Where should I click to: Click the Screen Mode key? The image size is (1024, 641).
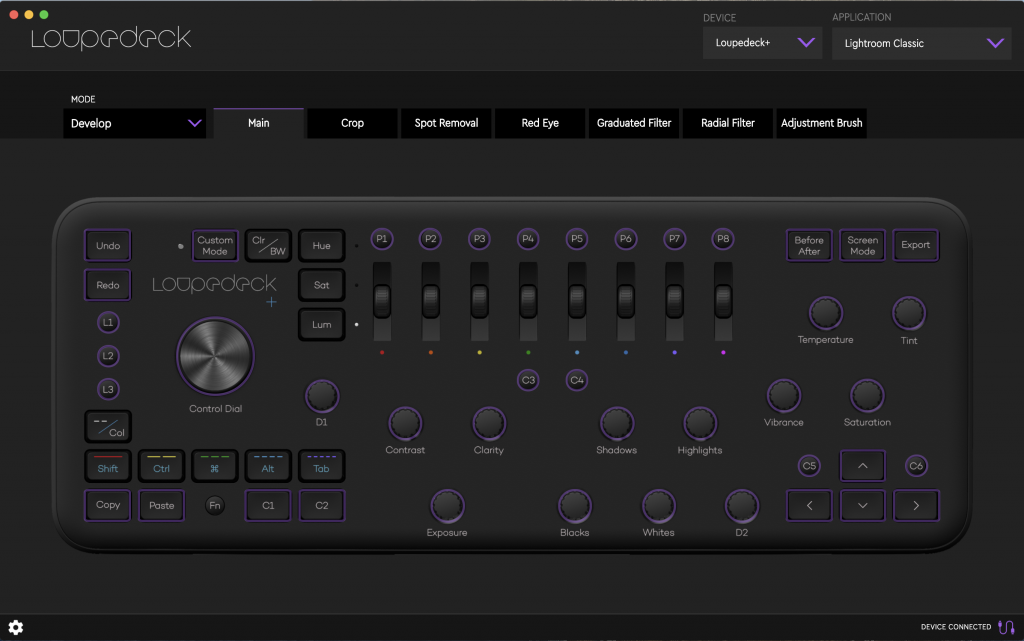pyautogui.click(x=863, y=245)
